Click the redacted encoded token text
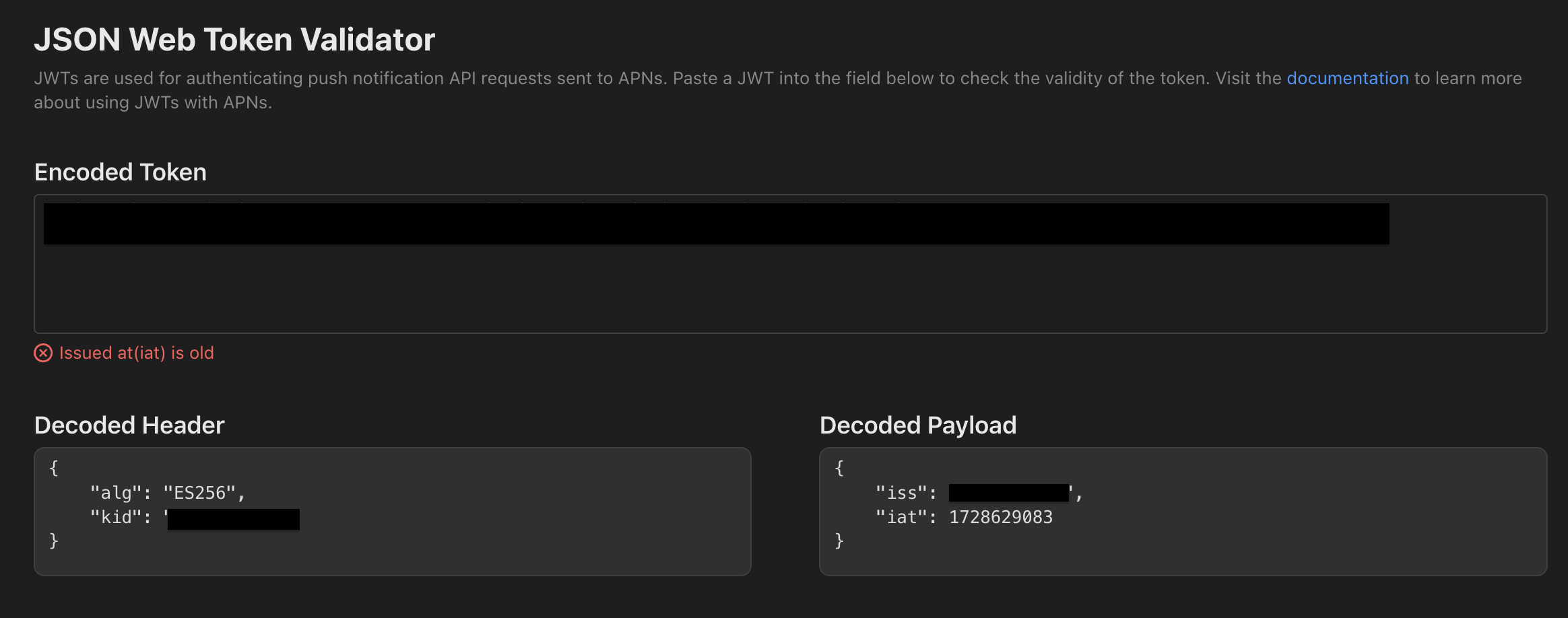1568x618 pixels. (x=716, y=224)
